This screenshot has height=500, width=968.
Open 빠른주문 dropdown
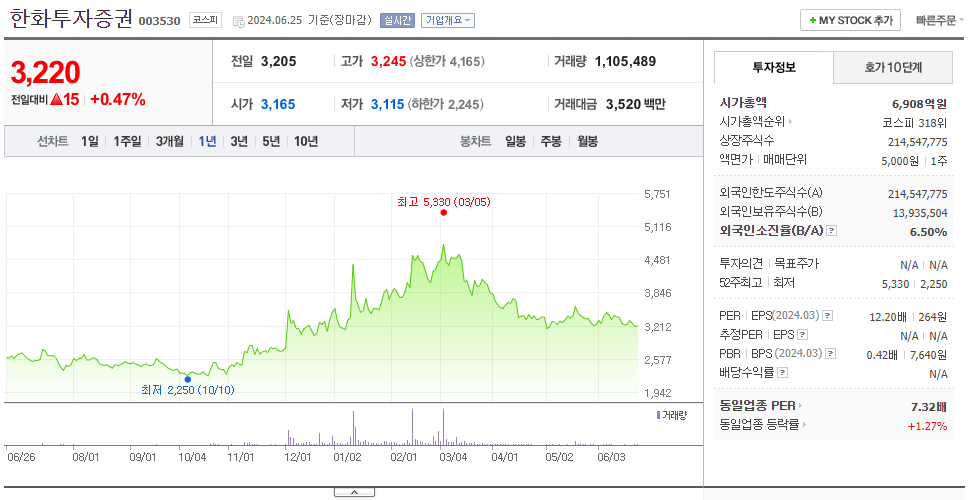point(940,20)
